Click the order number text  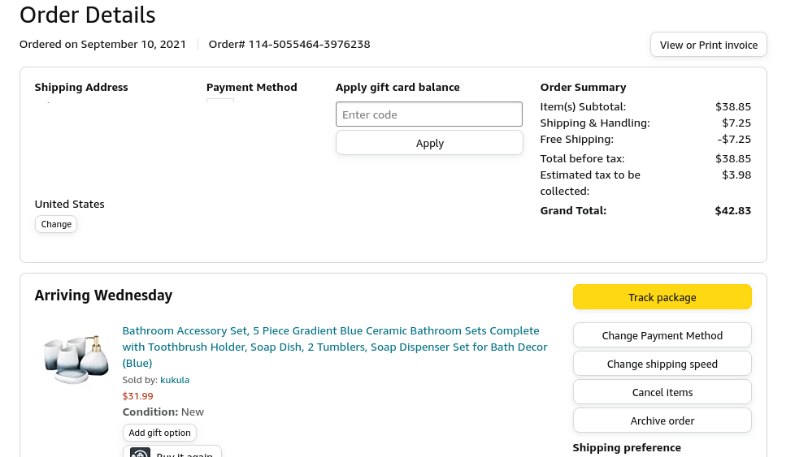pos(289,44)
